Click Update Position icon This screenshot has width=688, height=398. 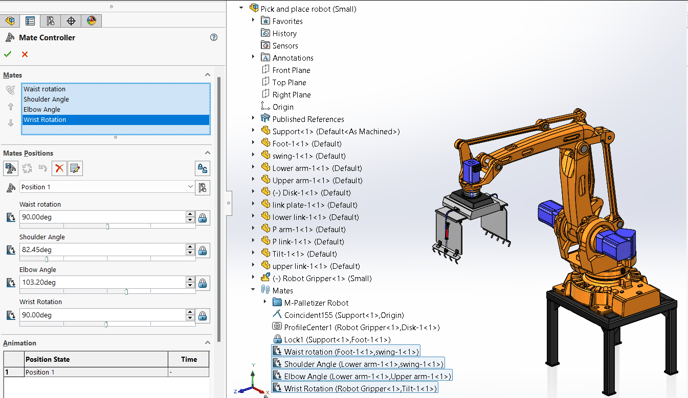[x=27, y=168]
